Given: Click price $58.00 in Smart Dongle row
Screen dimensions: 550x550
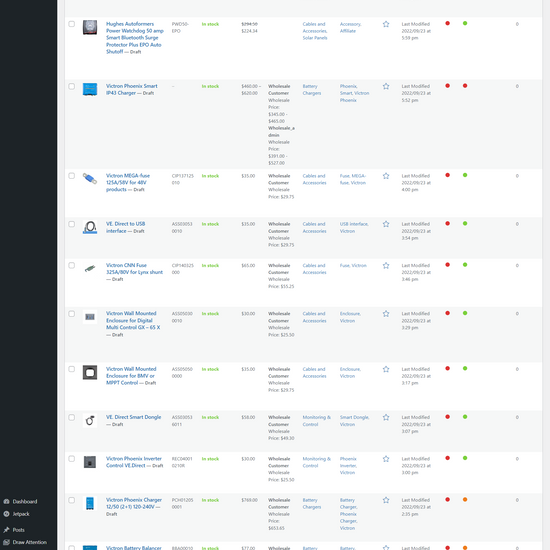Looking at the screenshot, I should click(x=248, y=417).
